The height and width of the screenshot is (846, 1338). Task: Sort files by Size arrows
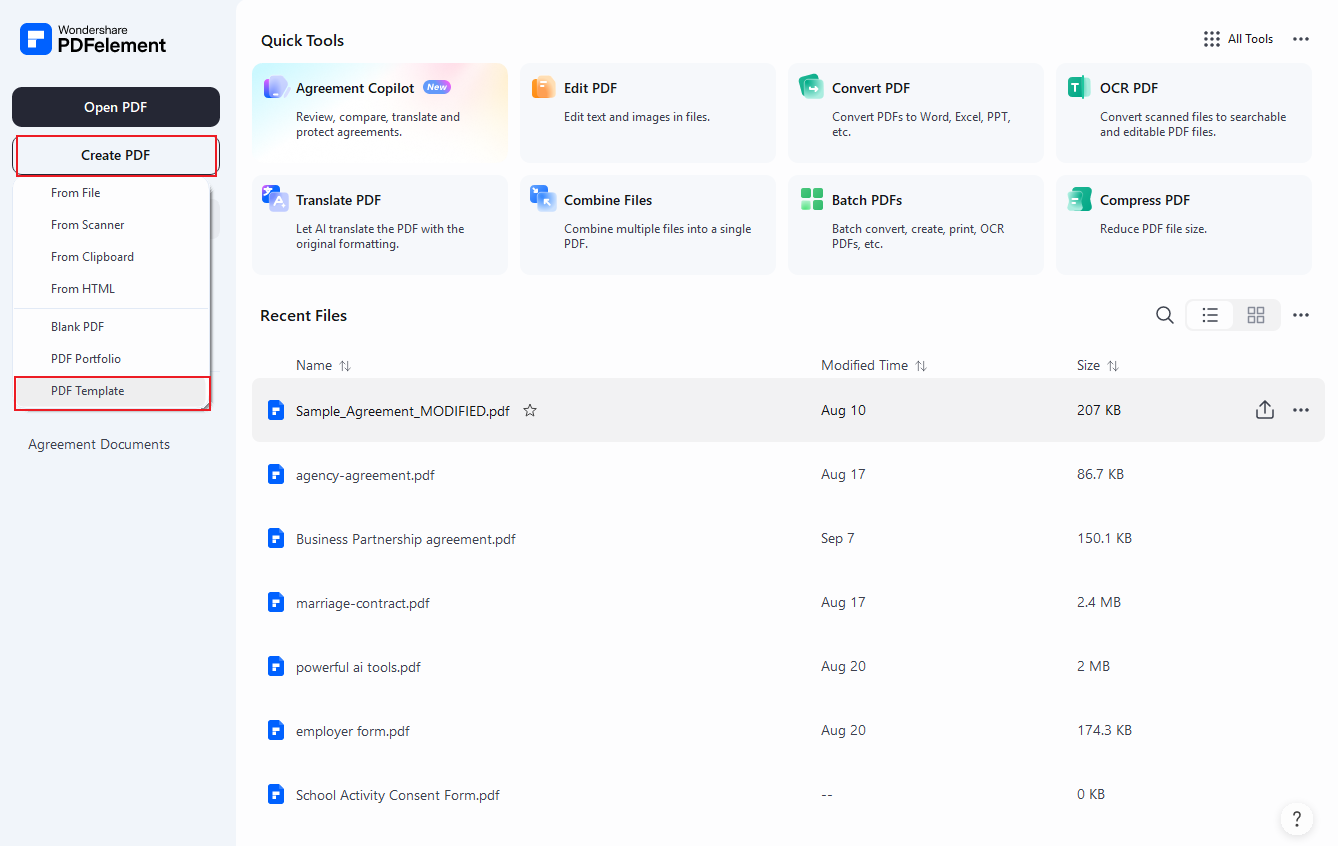[1113, 366]
